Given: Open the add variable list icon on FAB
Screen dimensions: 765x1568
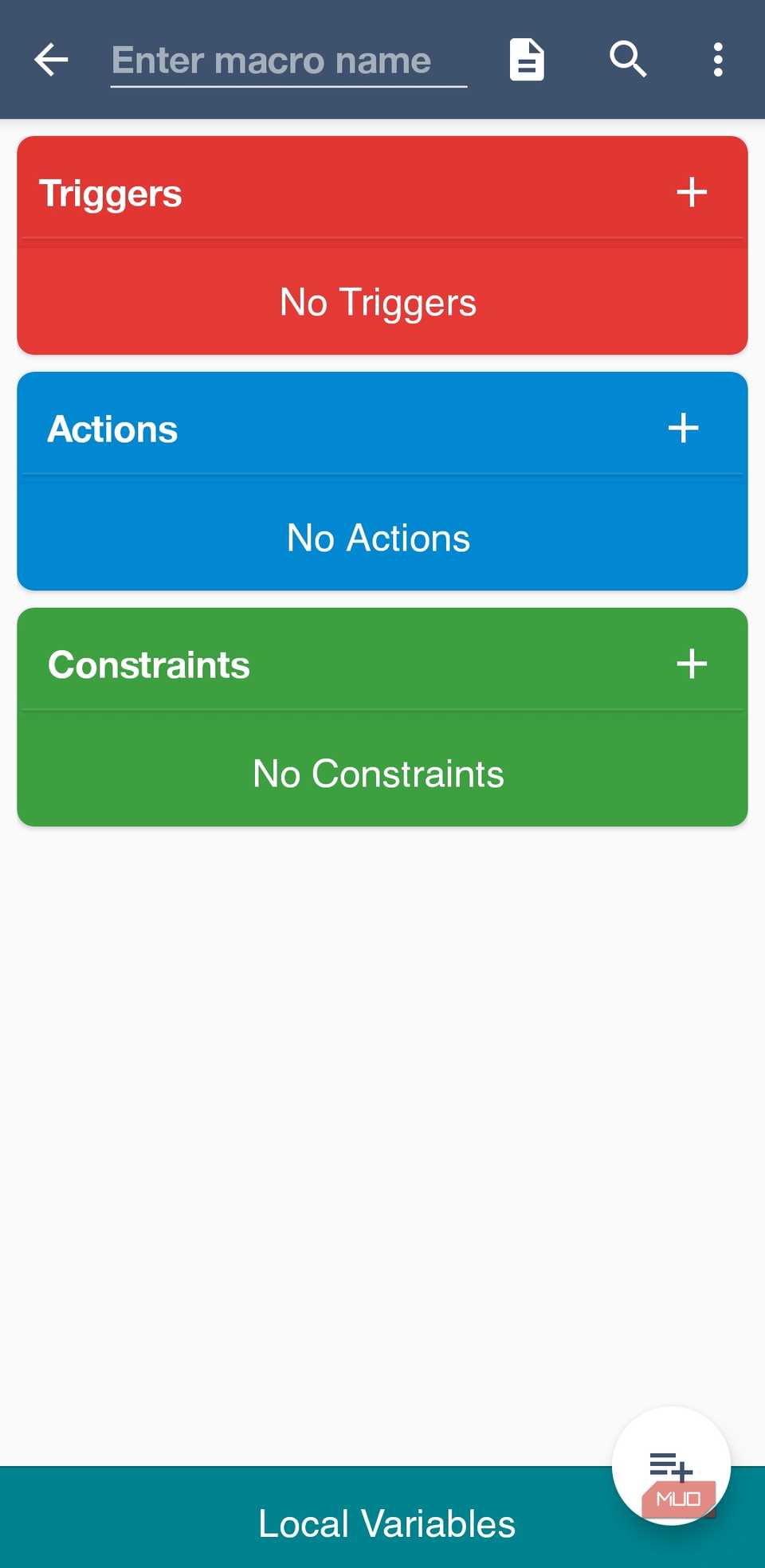Looking at the screenshot, I should 672,1464.
